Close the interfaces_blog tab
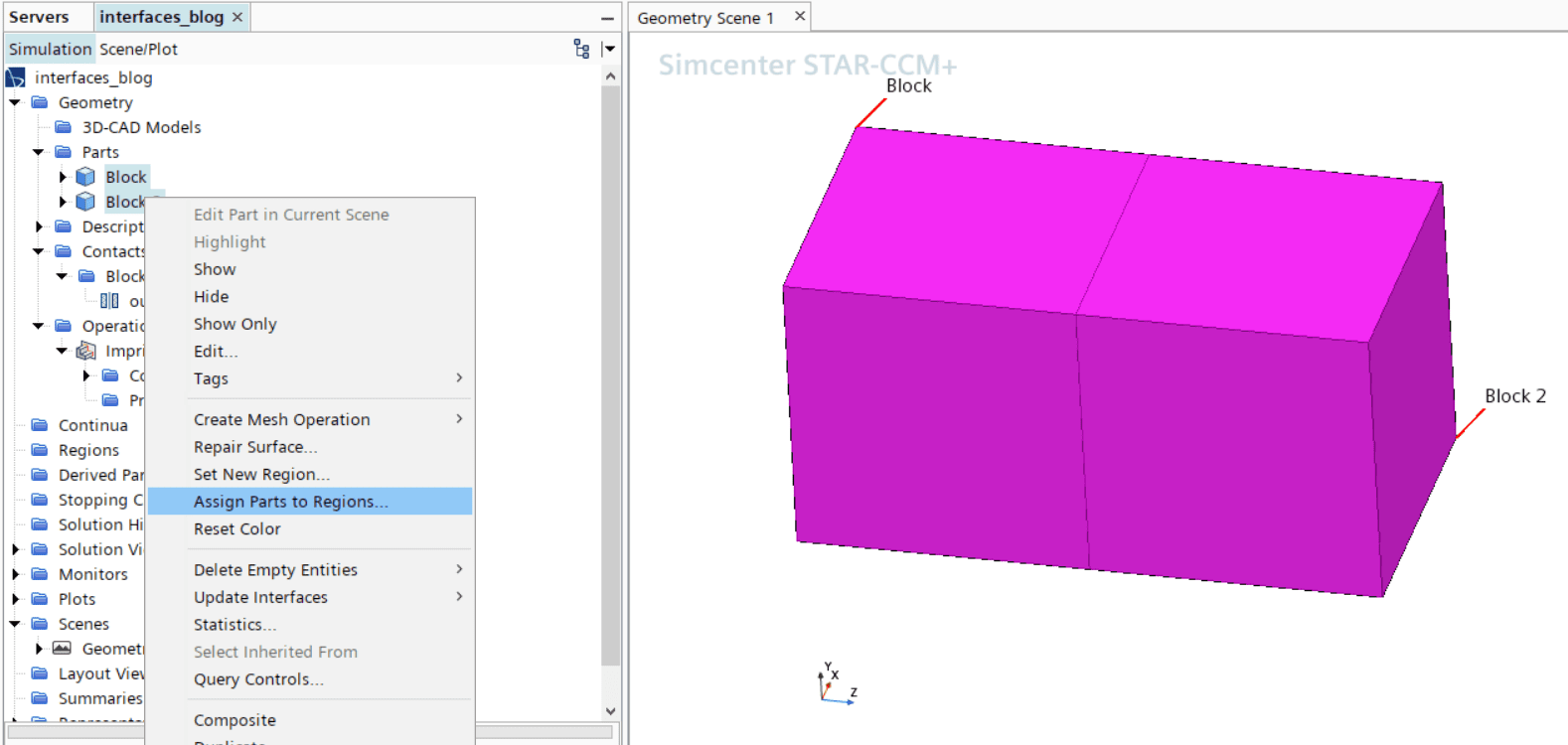This screenshot has width=1568, height=745. 237,17
